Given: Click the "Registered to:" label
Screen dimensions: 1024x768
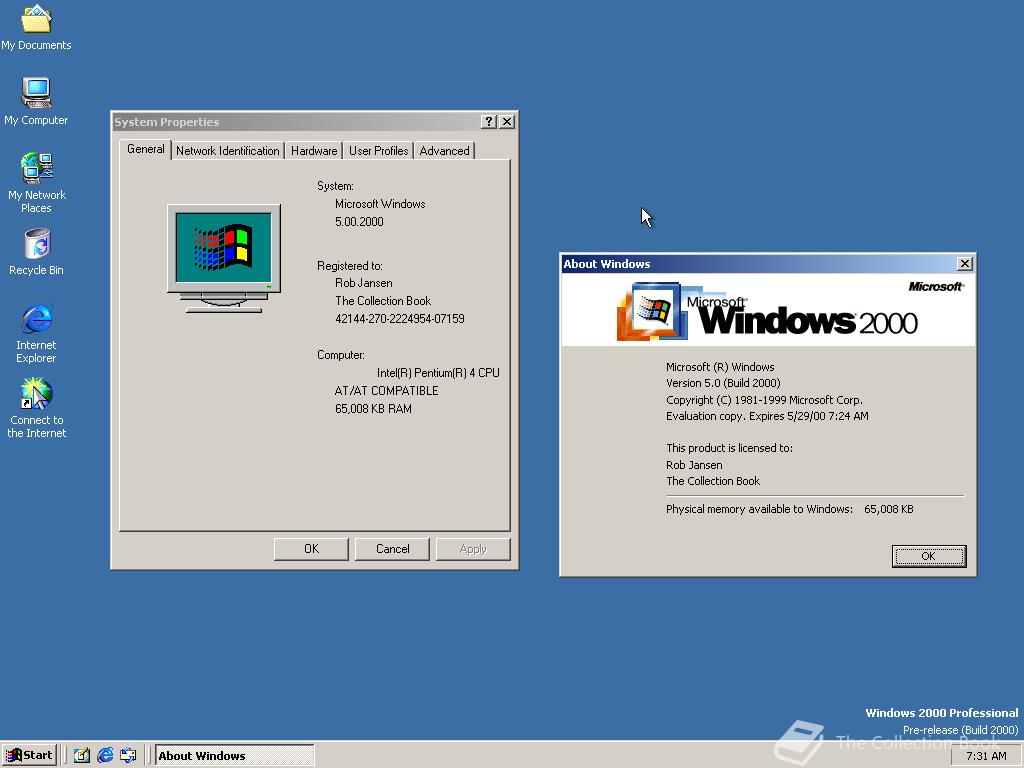Looking at the screenshot, I should [x=350, y=266].
